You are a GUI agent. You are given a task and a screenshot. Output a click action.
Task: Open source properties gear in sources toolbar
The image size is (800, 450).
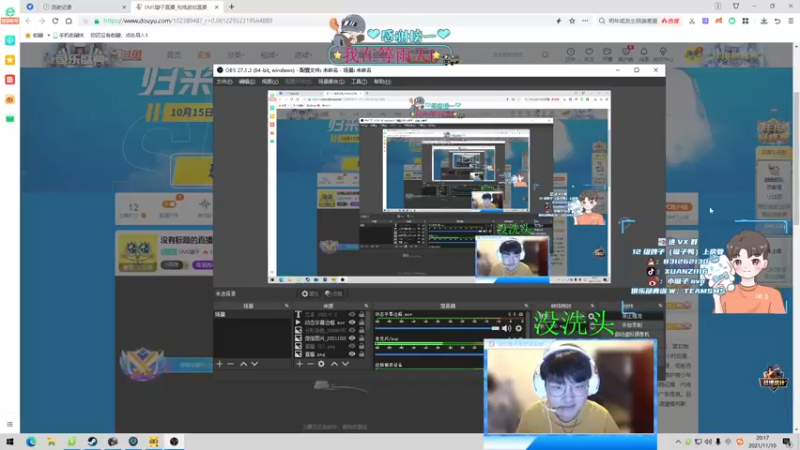[x=321, y=364]
